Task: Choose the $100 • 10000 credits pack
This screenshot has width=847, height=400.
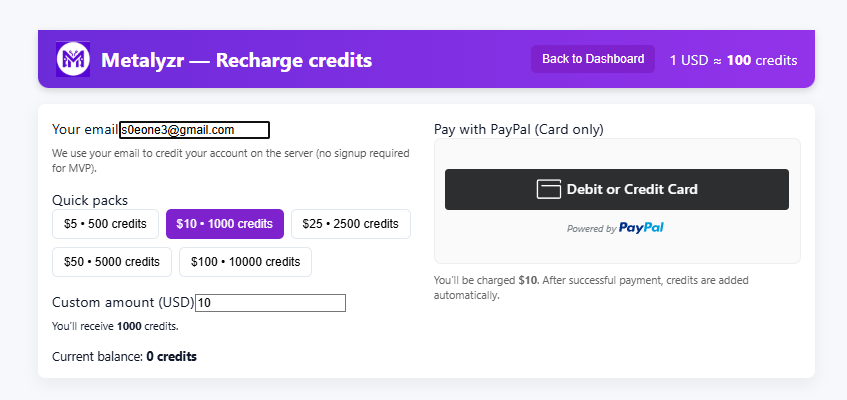Action: pos(245,262)
